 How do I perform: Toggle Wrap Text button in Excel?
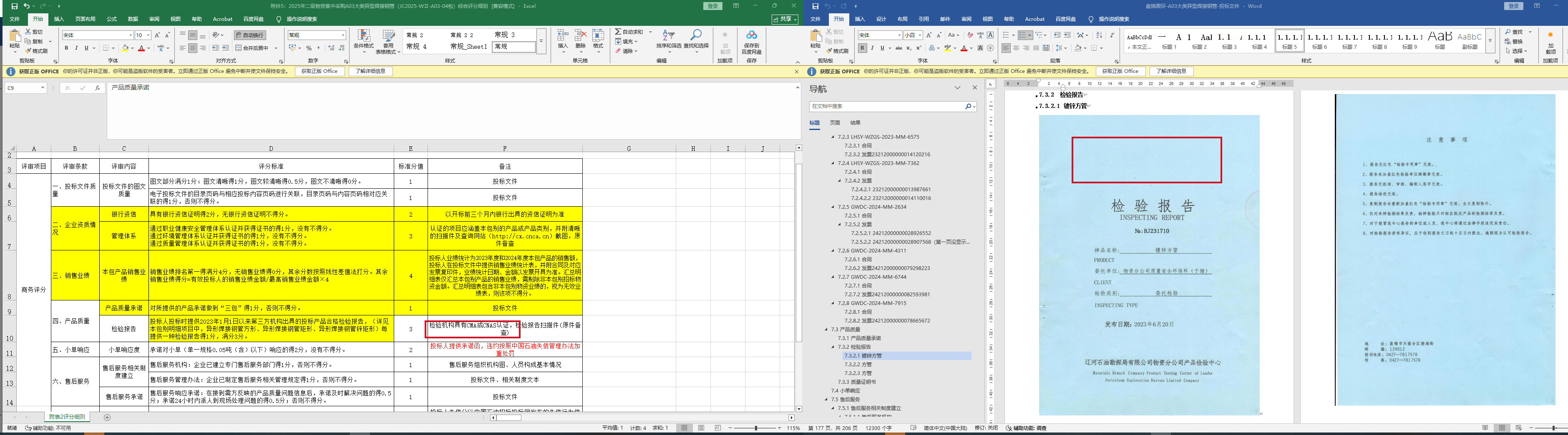point(249,35)
